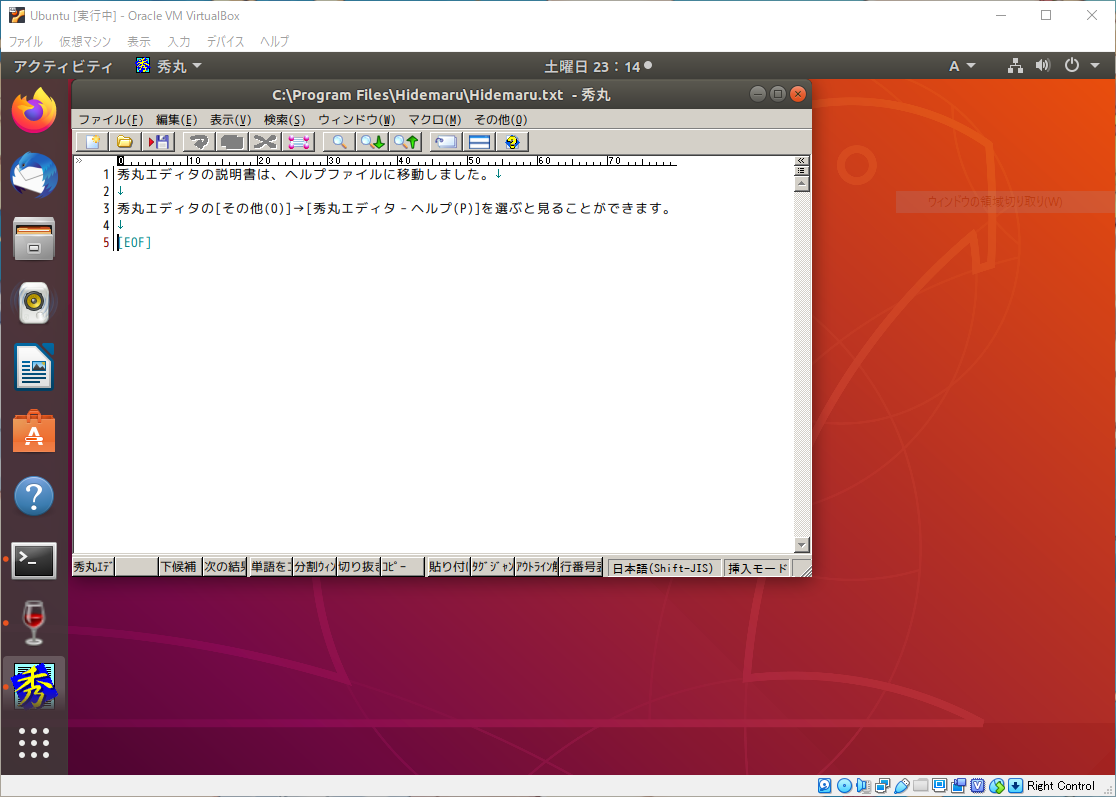Screen dimensions: 1116x797
Task: Click the double-chevron icon above the scrollbar
Action: [x=801, y=161]
